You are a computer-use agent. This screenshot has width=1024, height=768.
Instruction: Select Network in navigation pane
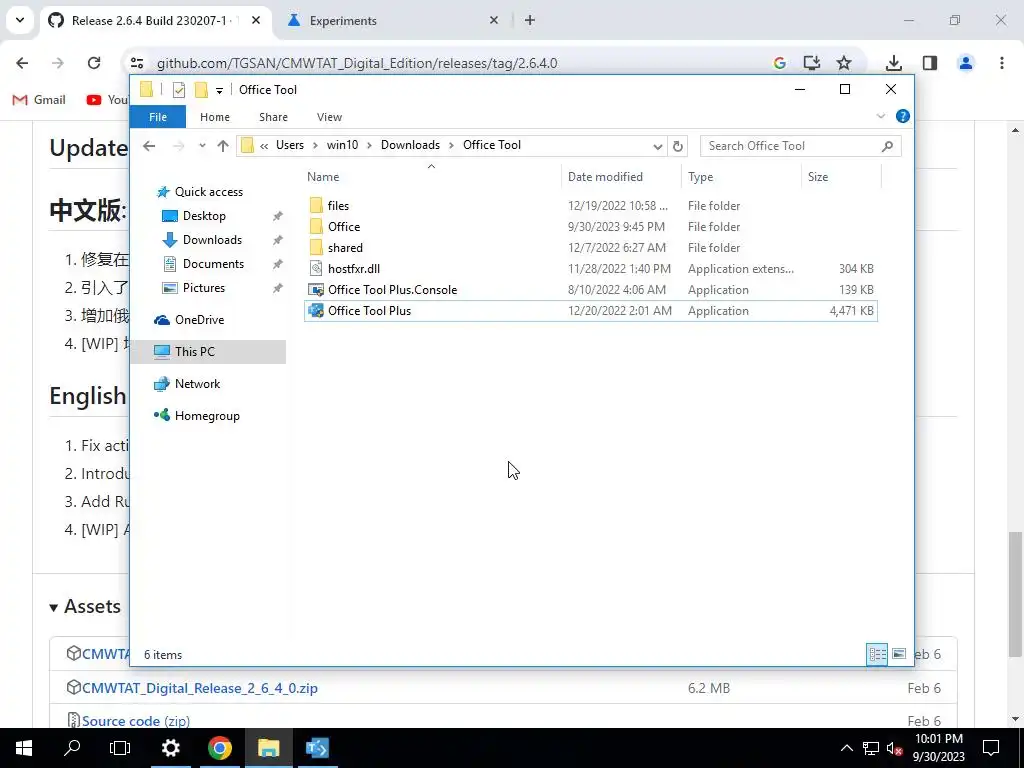pyautogui.click(x=197, y=383)
